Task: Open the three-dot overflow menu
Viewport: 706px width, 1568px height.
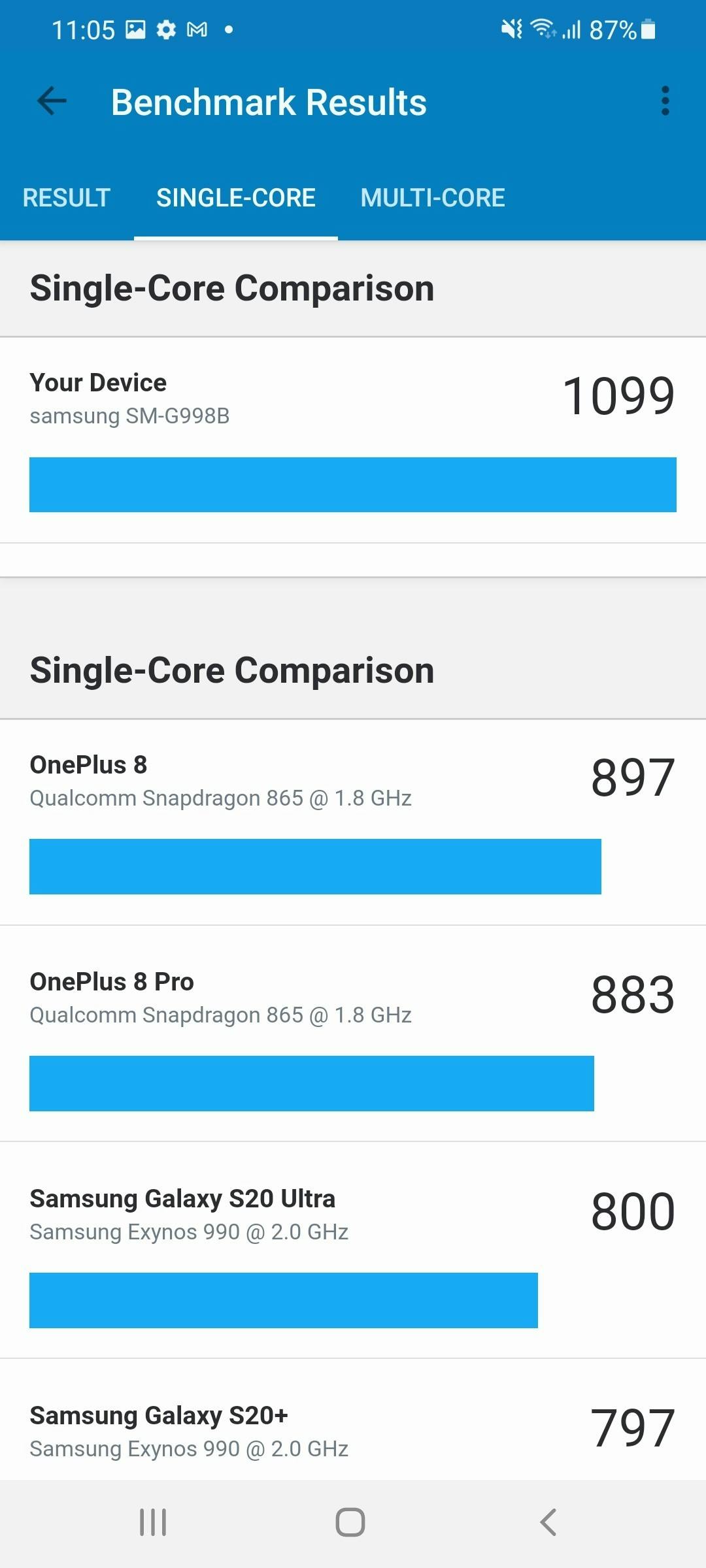Action: point(665,101)
